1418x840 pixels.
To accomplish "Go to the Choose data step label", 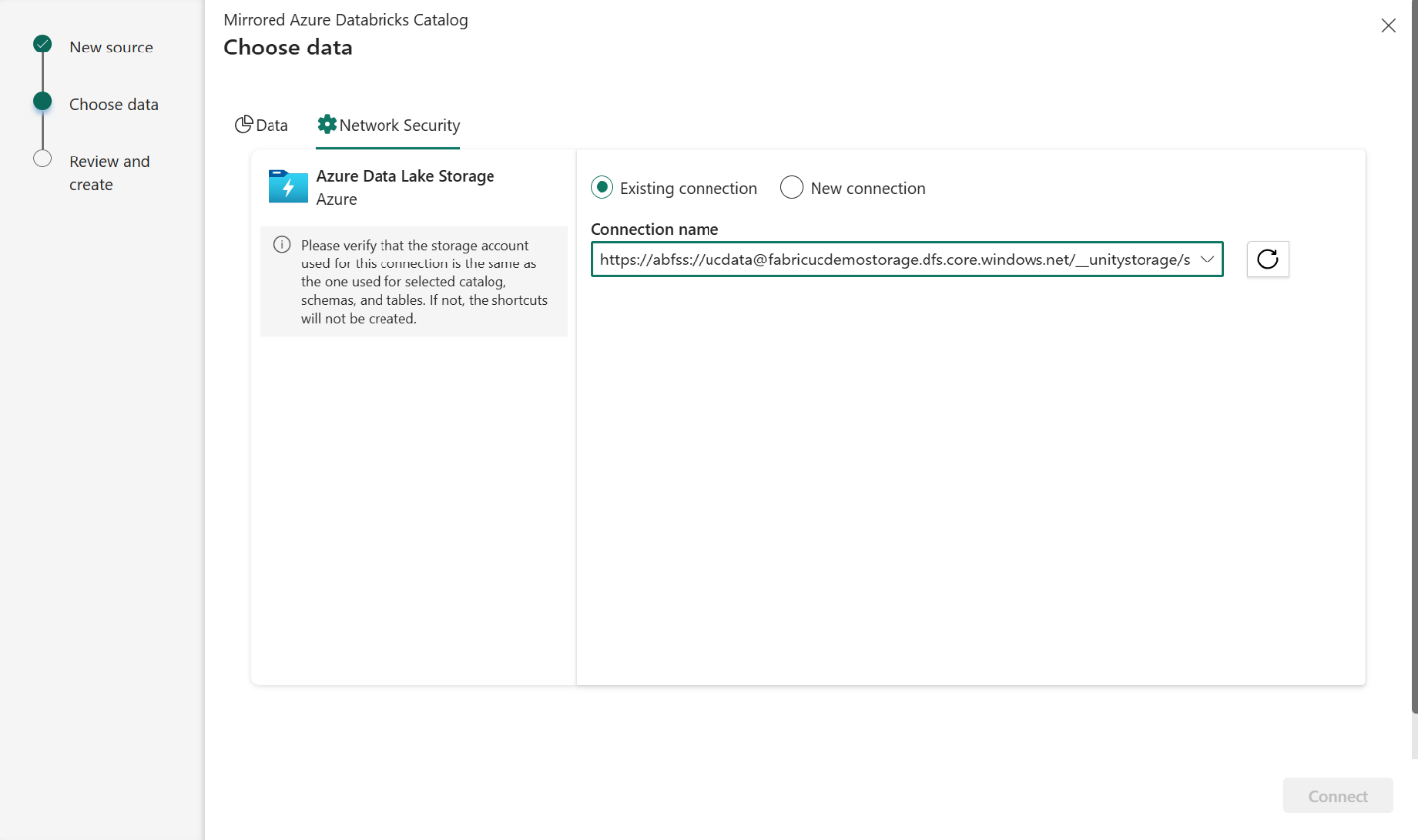I will 114,104.
